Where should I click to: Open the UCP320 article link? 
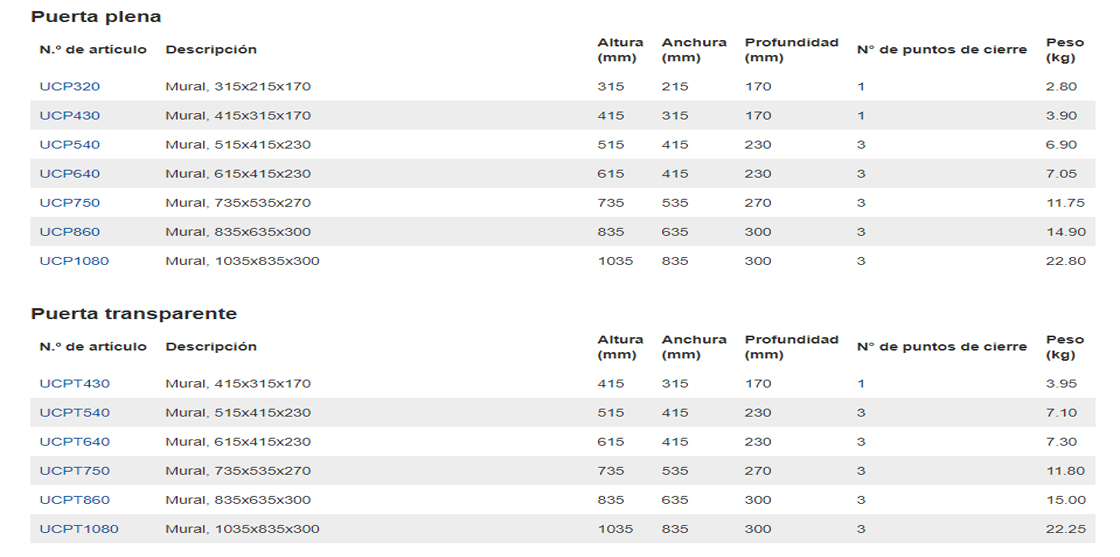[x=69, y=86]
